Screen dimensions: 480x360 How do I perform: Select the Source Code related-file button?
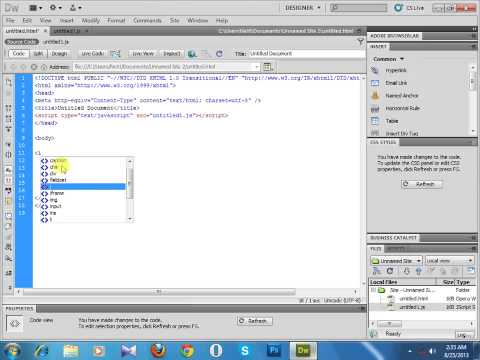(22, 42)
